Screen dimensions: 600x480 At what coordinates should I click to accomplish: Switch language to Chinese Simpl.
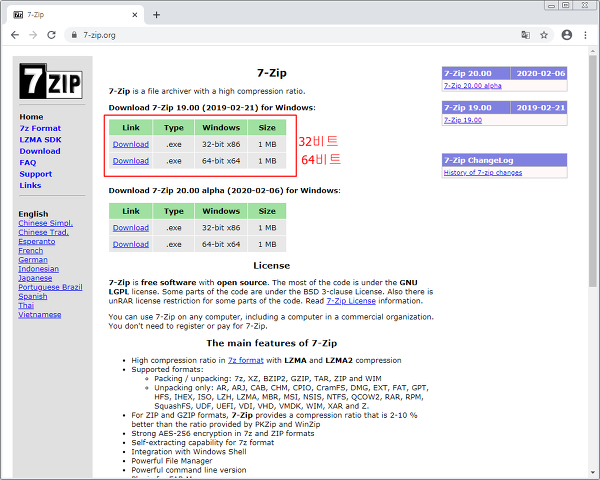46,223
